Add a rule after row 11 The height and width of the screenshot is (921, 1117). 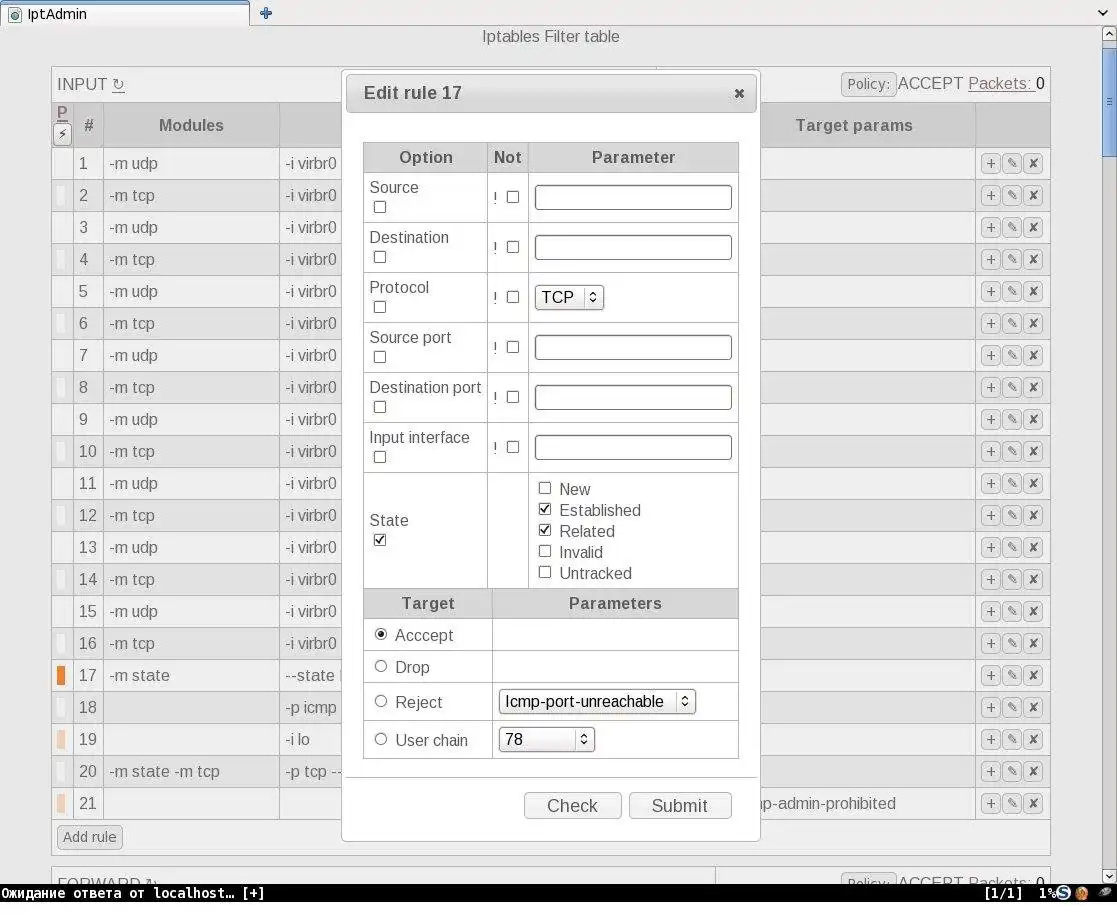[990, 484]
